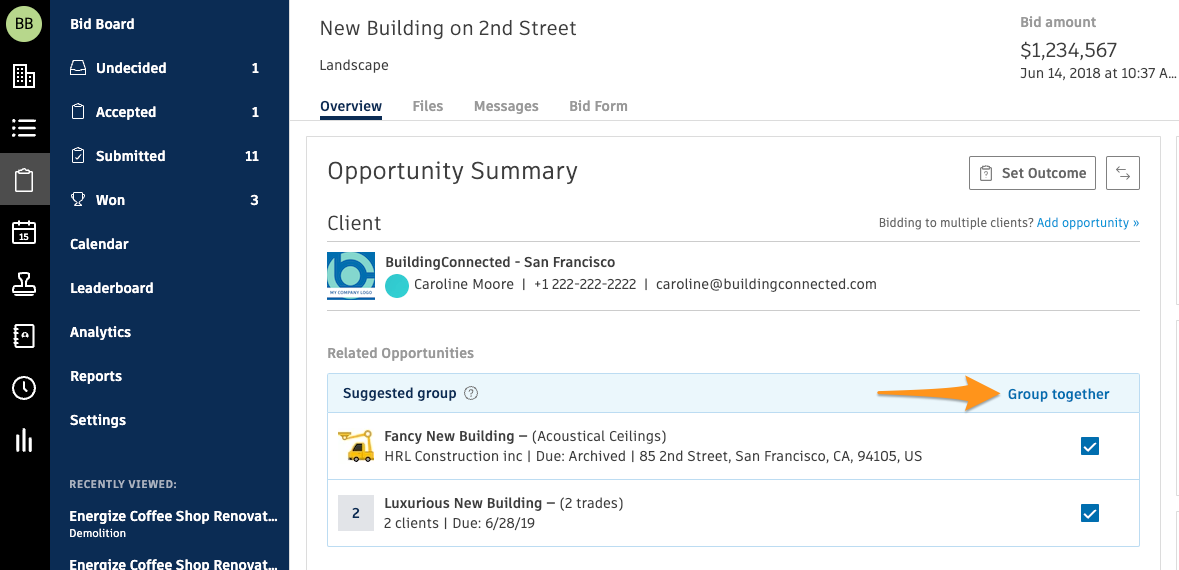The width and height of the screenshot is (1179, 570).
Task: Uncheck the Fancy New Building checkbox
Action: pyautogui.click(x=1090, y=446)
